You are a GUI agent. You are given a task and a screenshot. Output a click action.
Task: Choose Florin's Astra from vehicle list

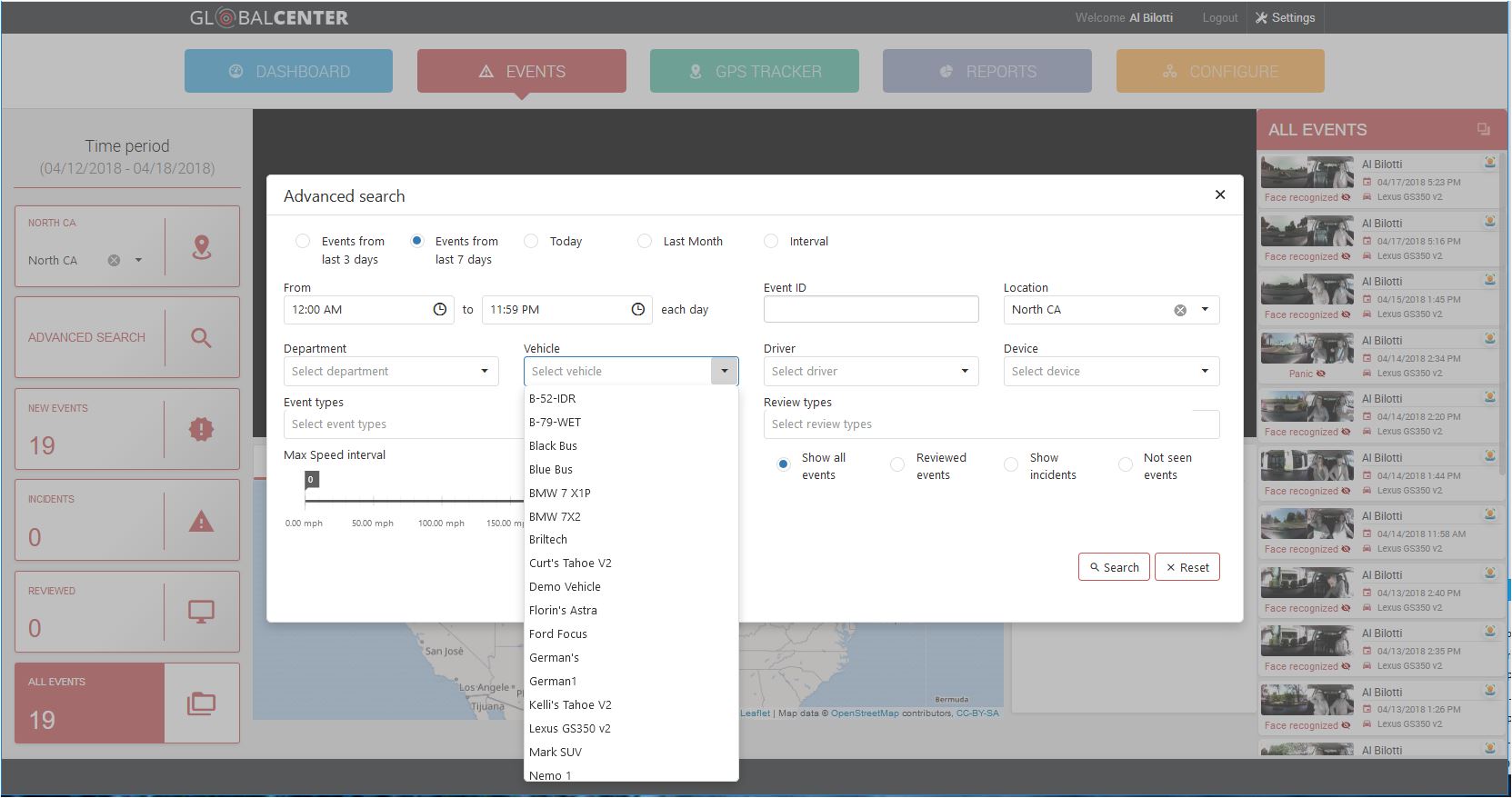pos(631,610)
